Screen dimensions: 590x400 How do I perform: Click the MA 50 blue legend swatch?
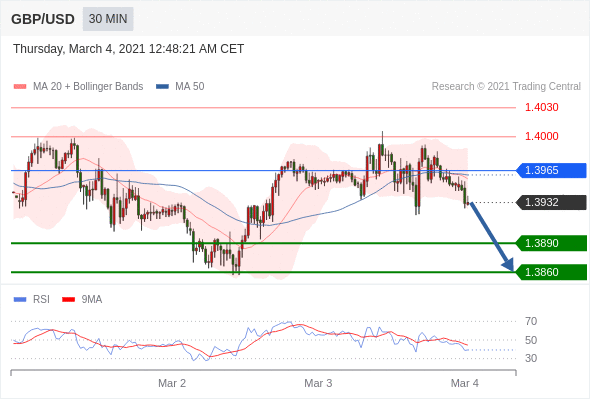pyautogui.click(x=163, y=87)
